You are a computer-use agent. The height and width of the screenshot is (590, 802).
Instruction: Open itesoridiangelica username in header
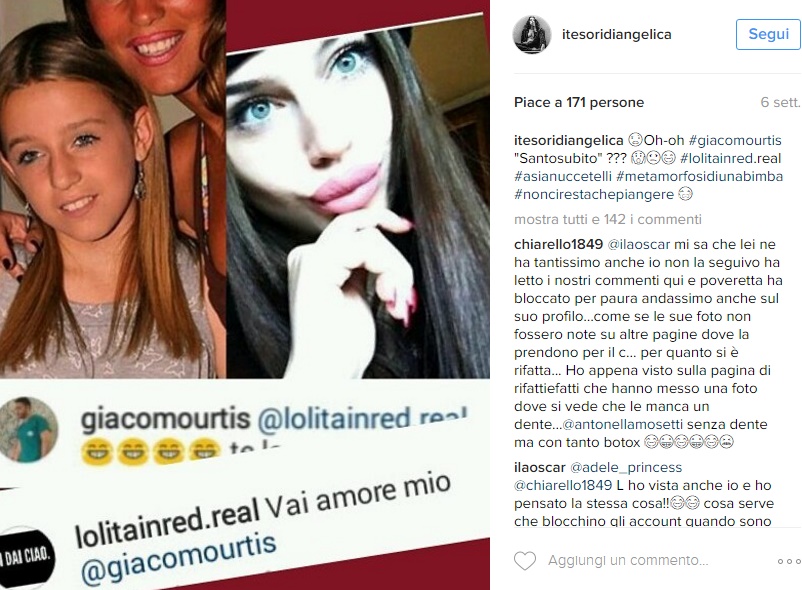pyautogui.click(x=616, y=34)
